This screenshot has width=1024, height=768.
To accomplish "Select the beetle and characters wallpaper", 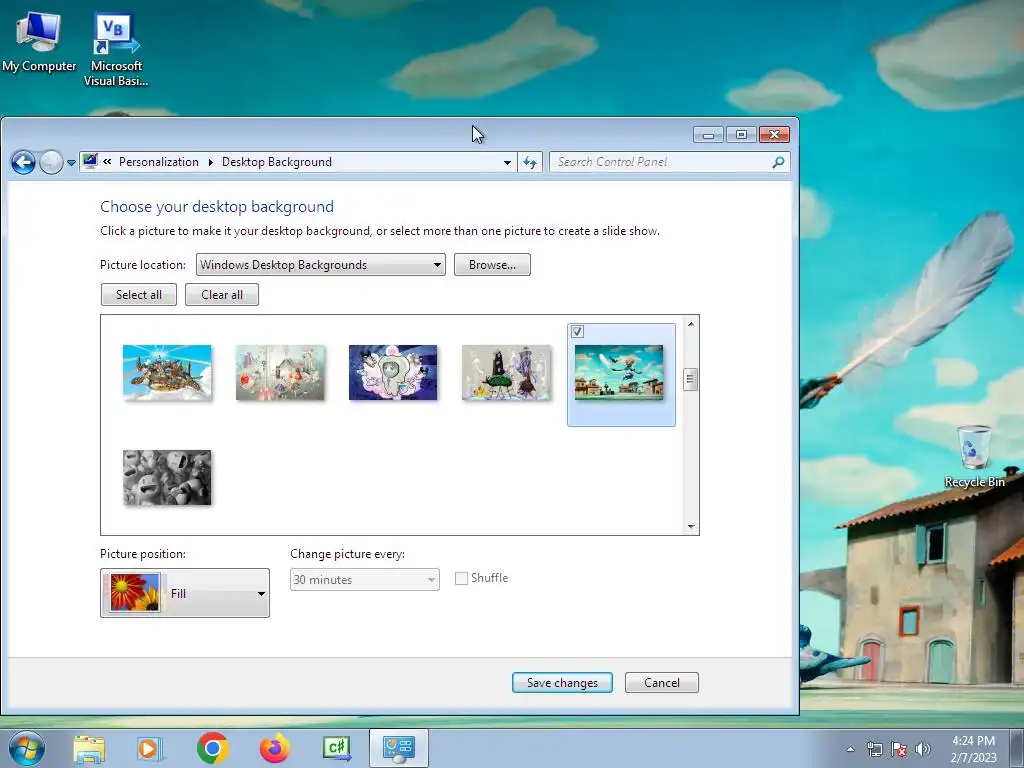I will point(506,372).
